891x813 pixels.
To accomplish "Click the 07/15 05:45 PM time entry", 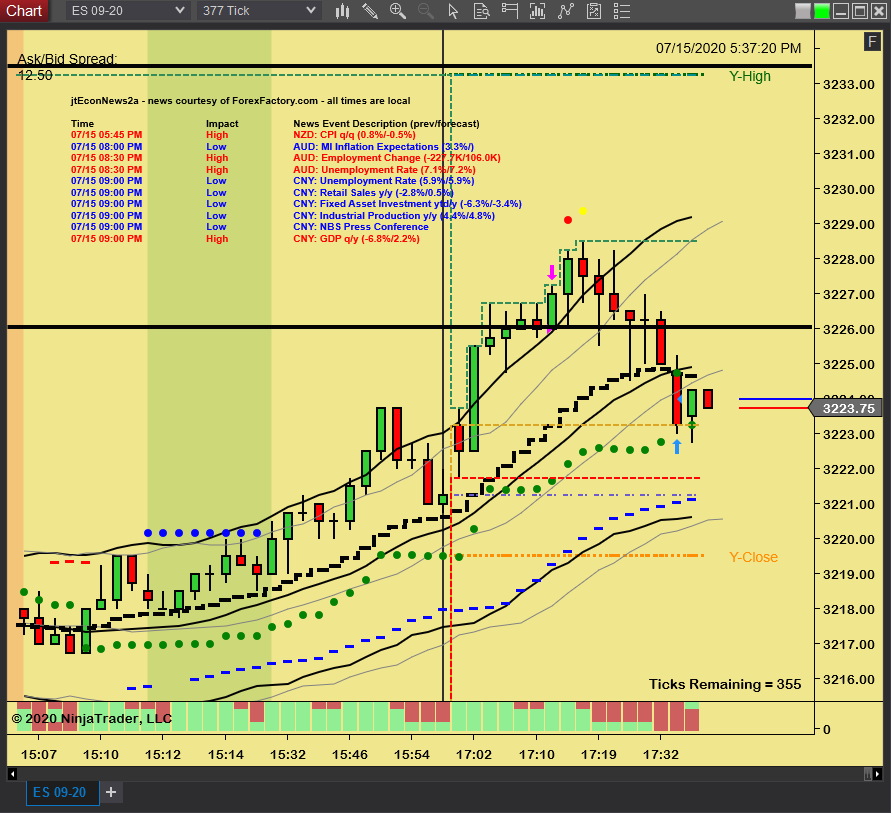I will [106, 135].
